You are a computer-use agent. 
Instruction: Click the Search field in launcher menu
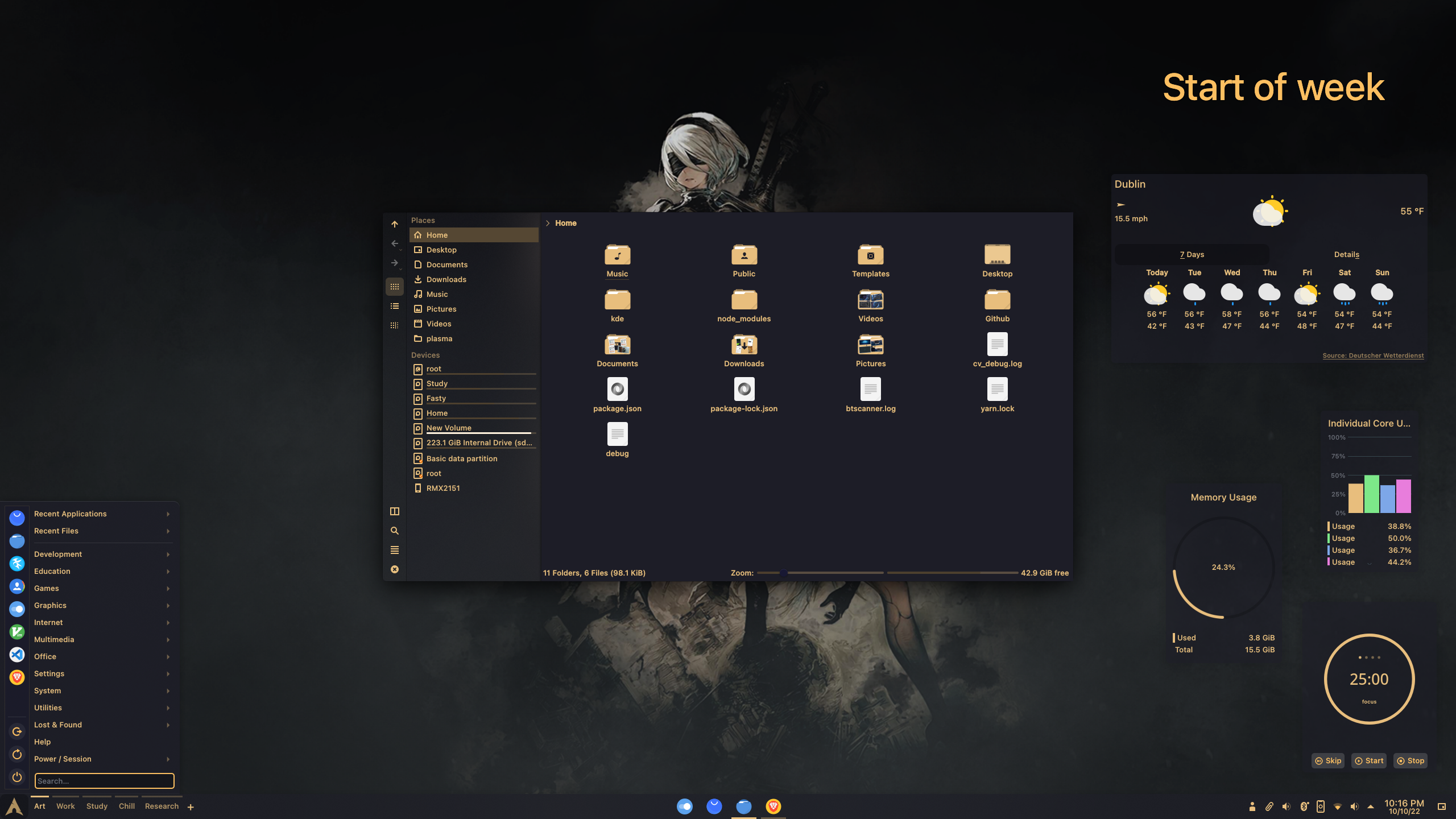pos(105,781)
